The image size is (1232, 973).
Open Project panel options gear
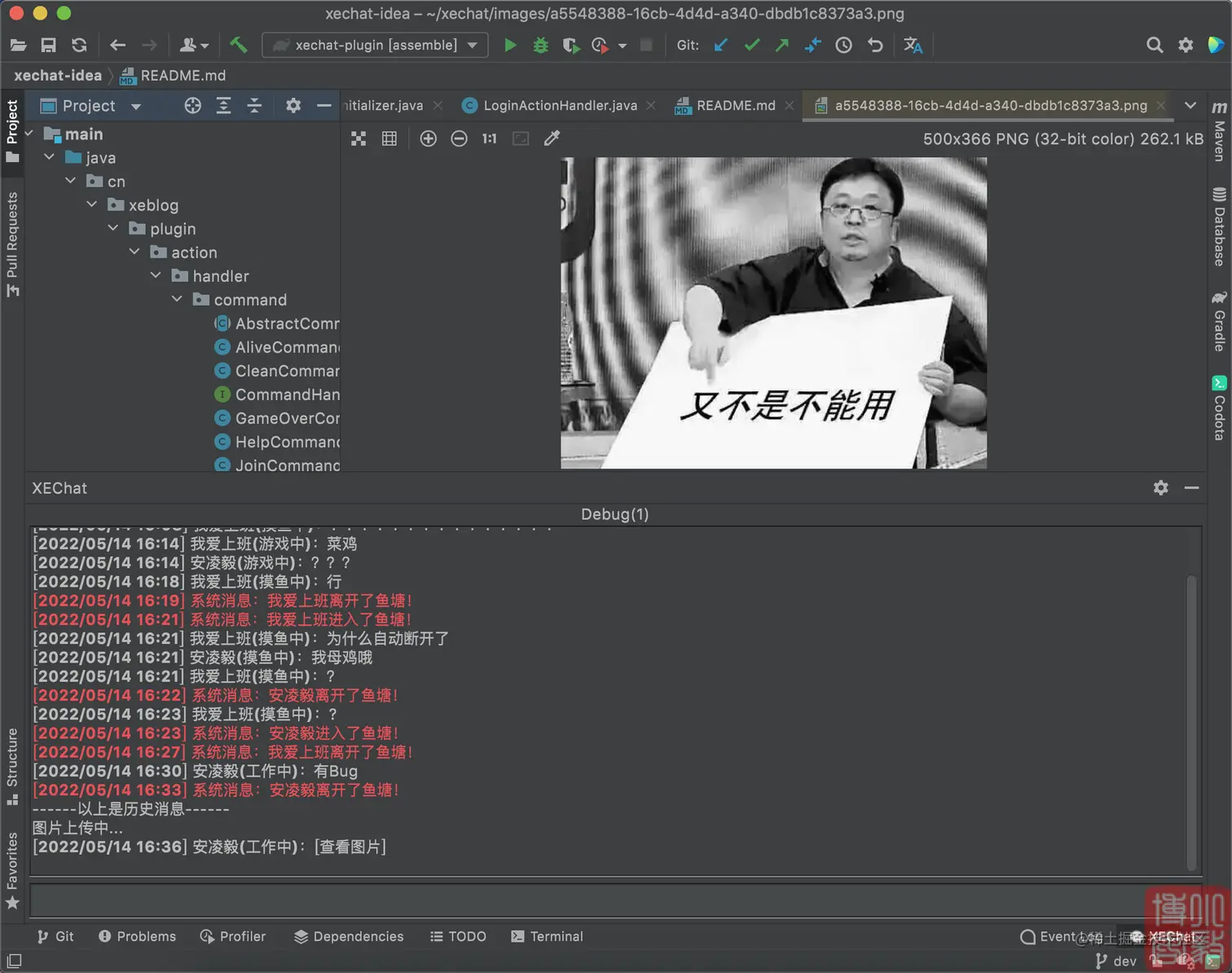[293, 105]
